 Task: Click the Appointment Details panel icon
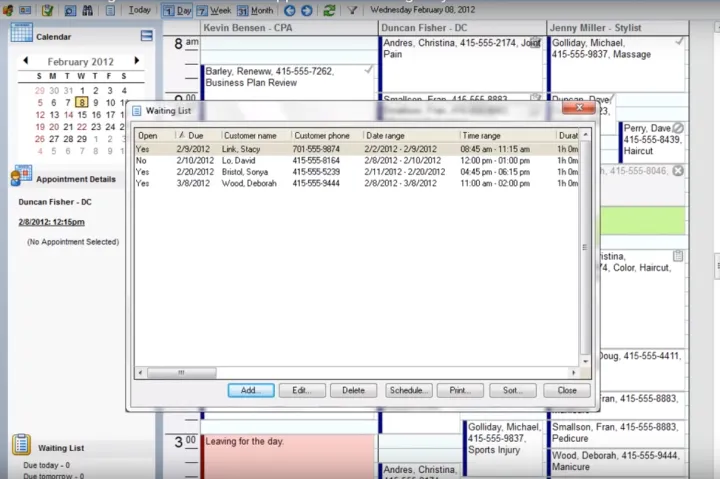(21, 177)
